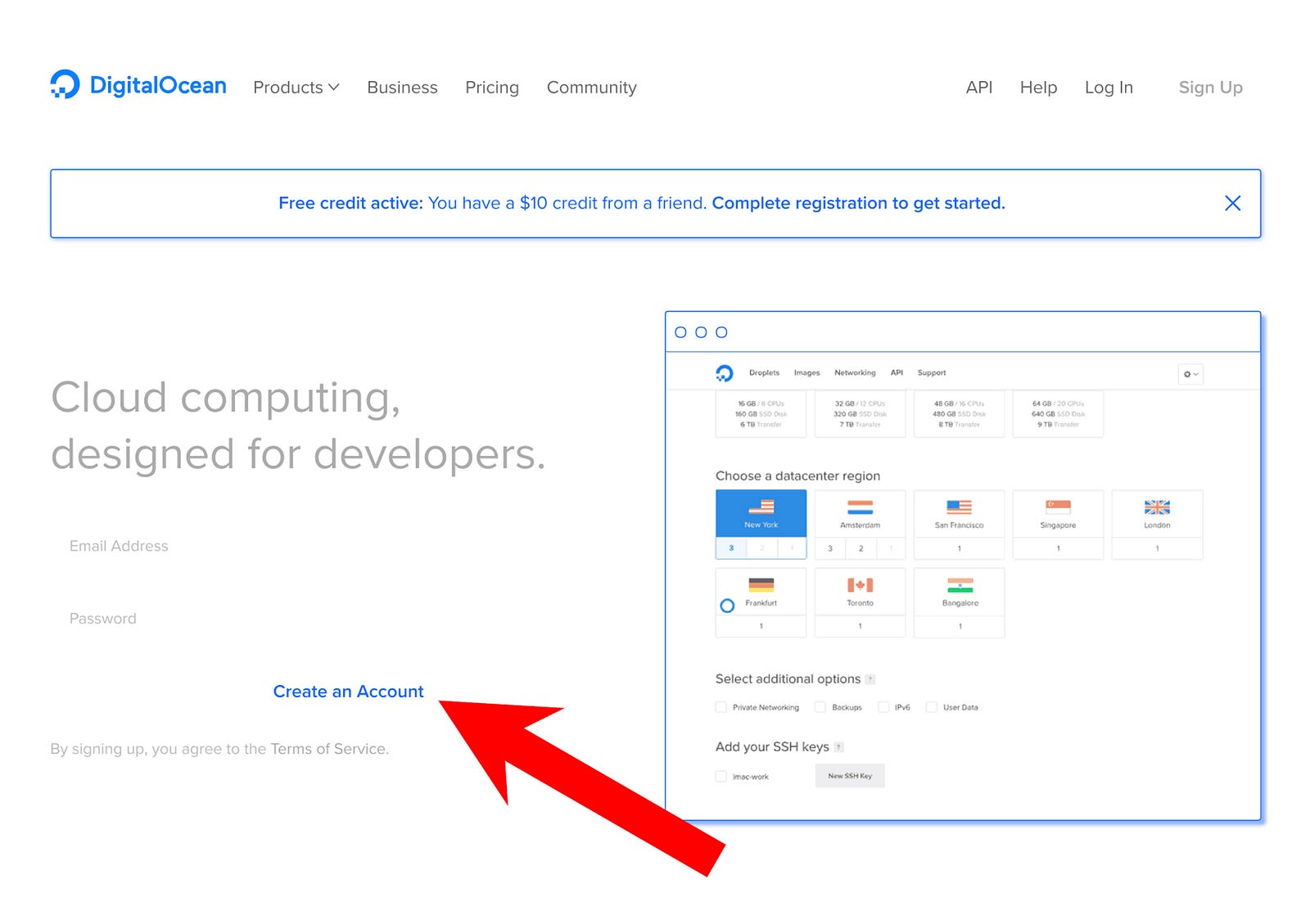Select the Support tab in the mockup

click(x=932, y=373)
